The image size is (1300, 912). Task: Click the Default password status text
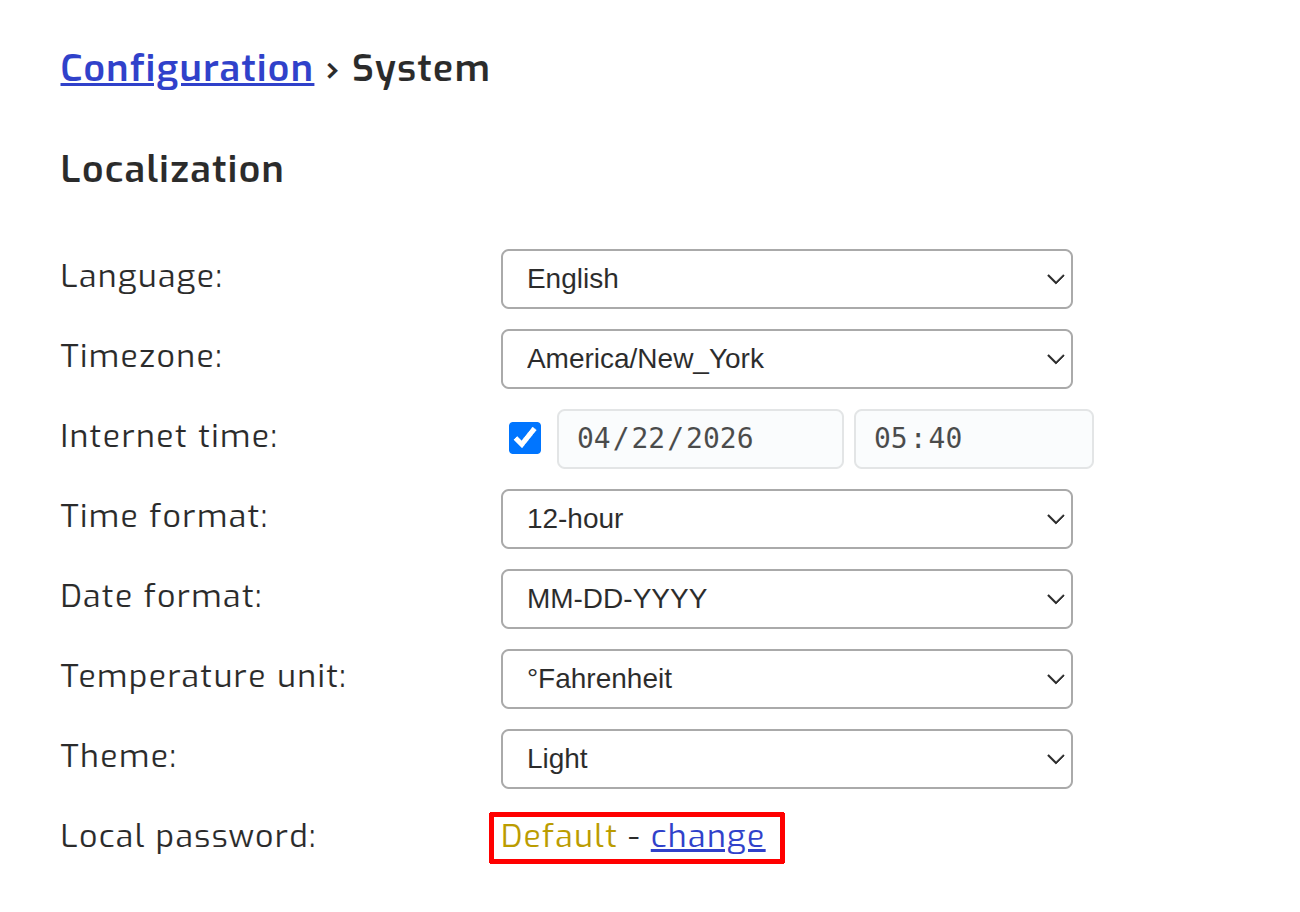(x=558, y=836)
